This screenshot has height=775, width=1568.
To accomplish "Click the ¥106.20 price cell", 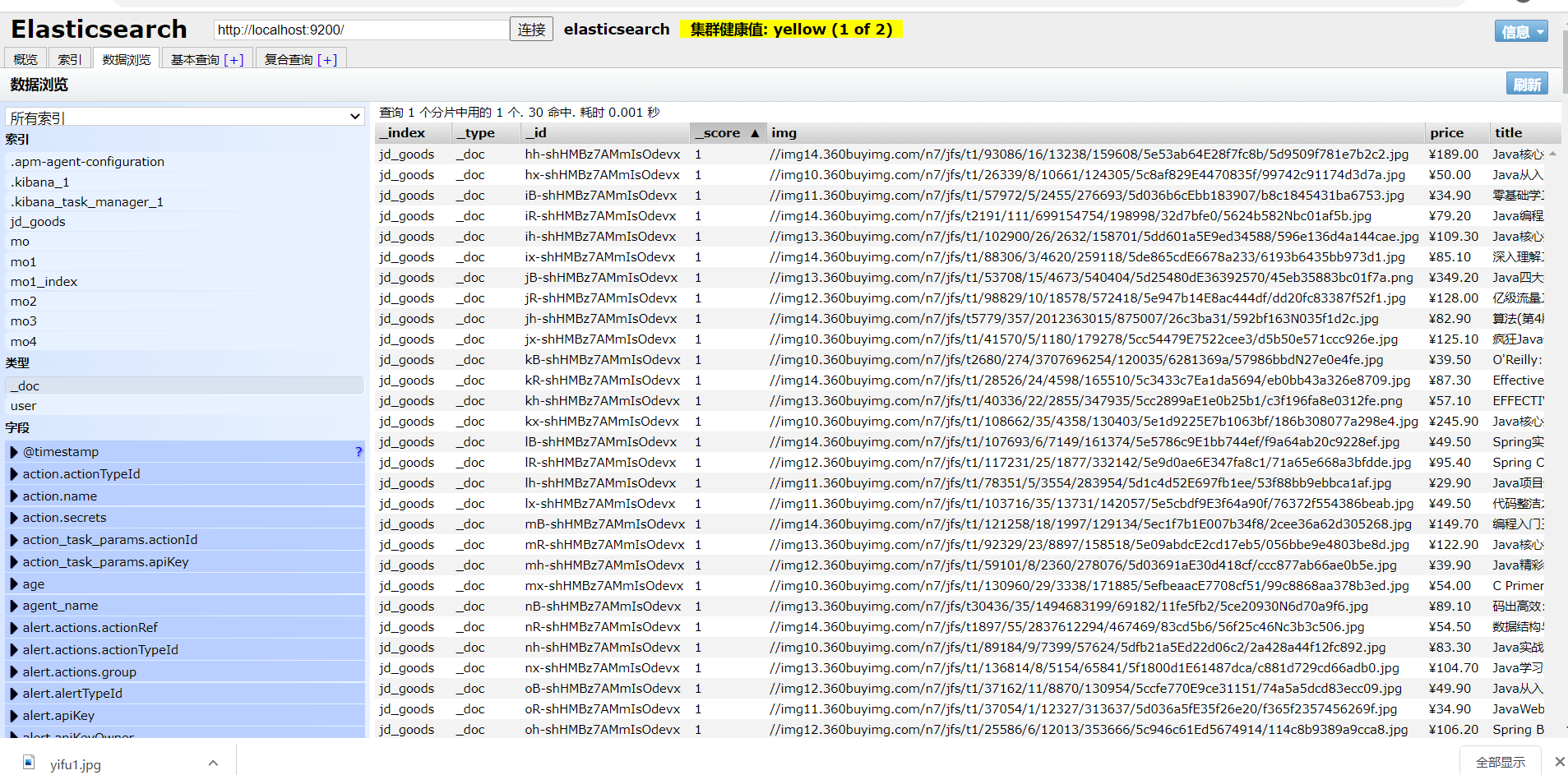I will click(1453, 730).
